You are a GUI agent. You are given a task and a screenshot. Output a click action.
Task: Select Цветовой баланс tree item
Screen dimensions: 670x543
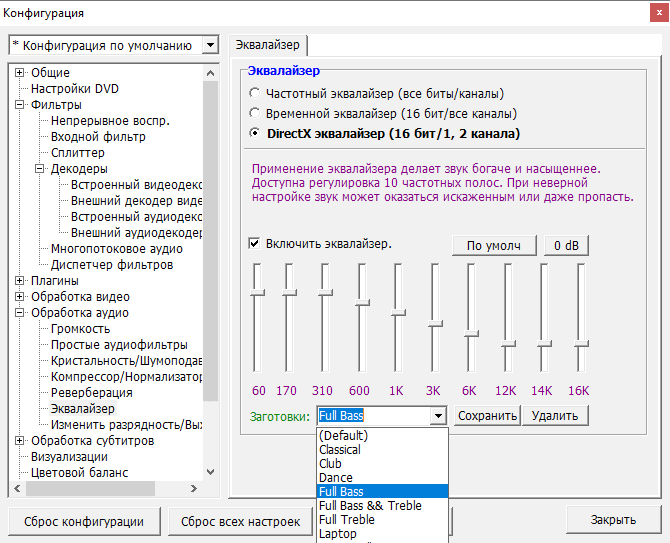[x=79, y=473]
